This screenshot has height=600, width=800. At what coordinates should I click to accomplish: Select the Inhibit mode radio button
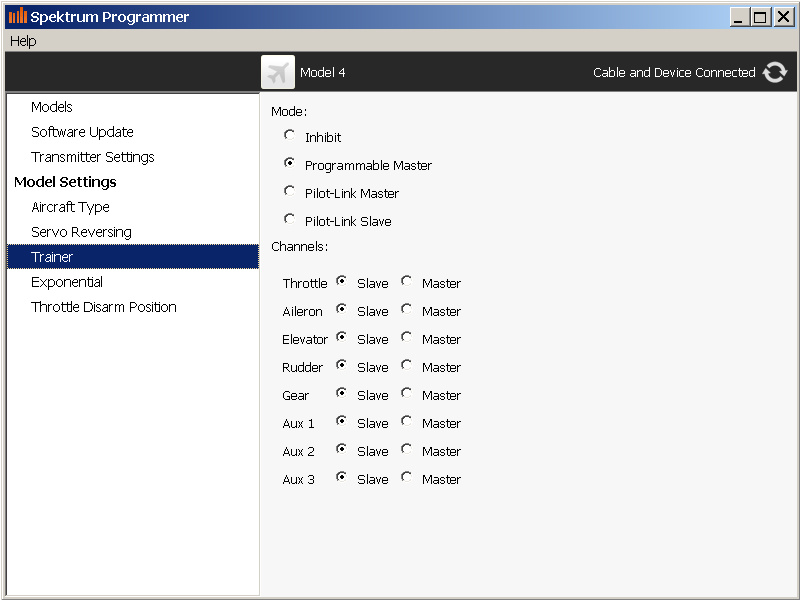289,135
